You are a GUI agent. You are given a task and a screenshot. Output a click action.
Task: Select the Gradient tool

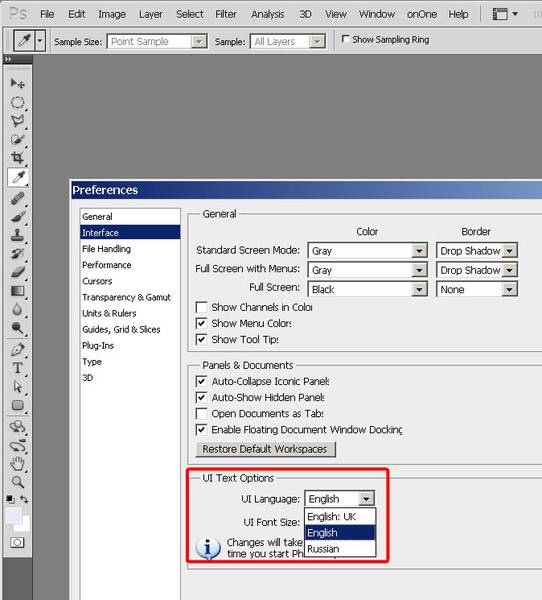[x=18, y=291]
